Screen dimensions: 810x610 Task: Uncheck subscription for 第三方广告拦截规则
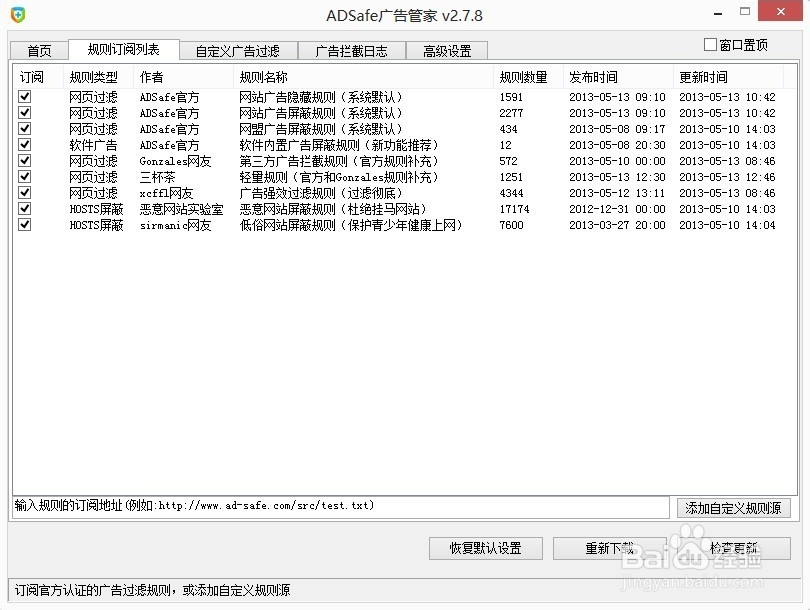pos(24,161)
